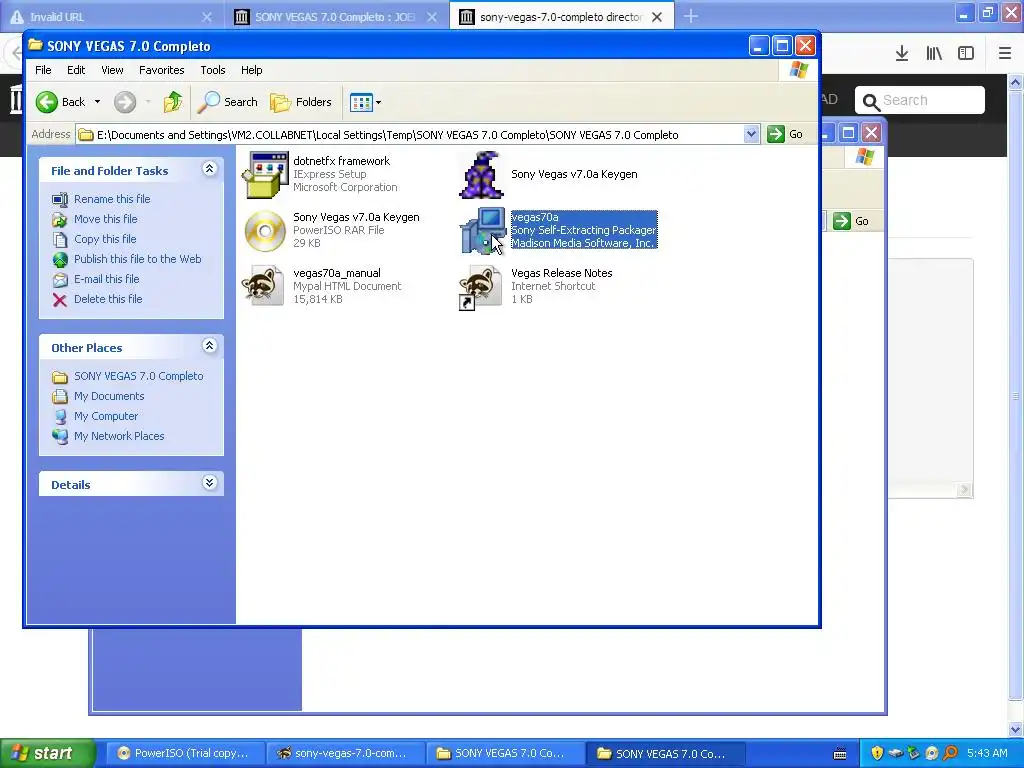Toggle the Folders pane
The width and height of the screenshot is (1024, 768).
pyautogui.click(x=301, y=102)
